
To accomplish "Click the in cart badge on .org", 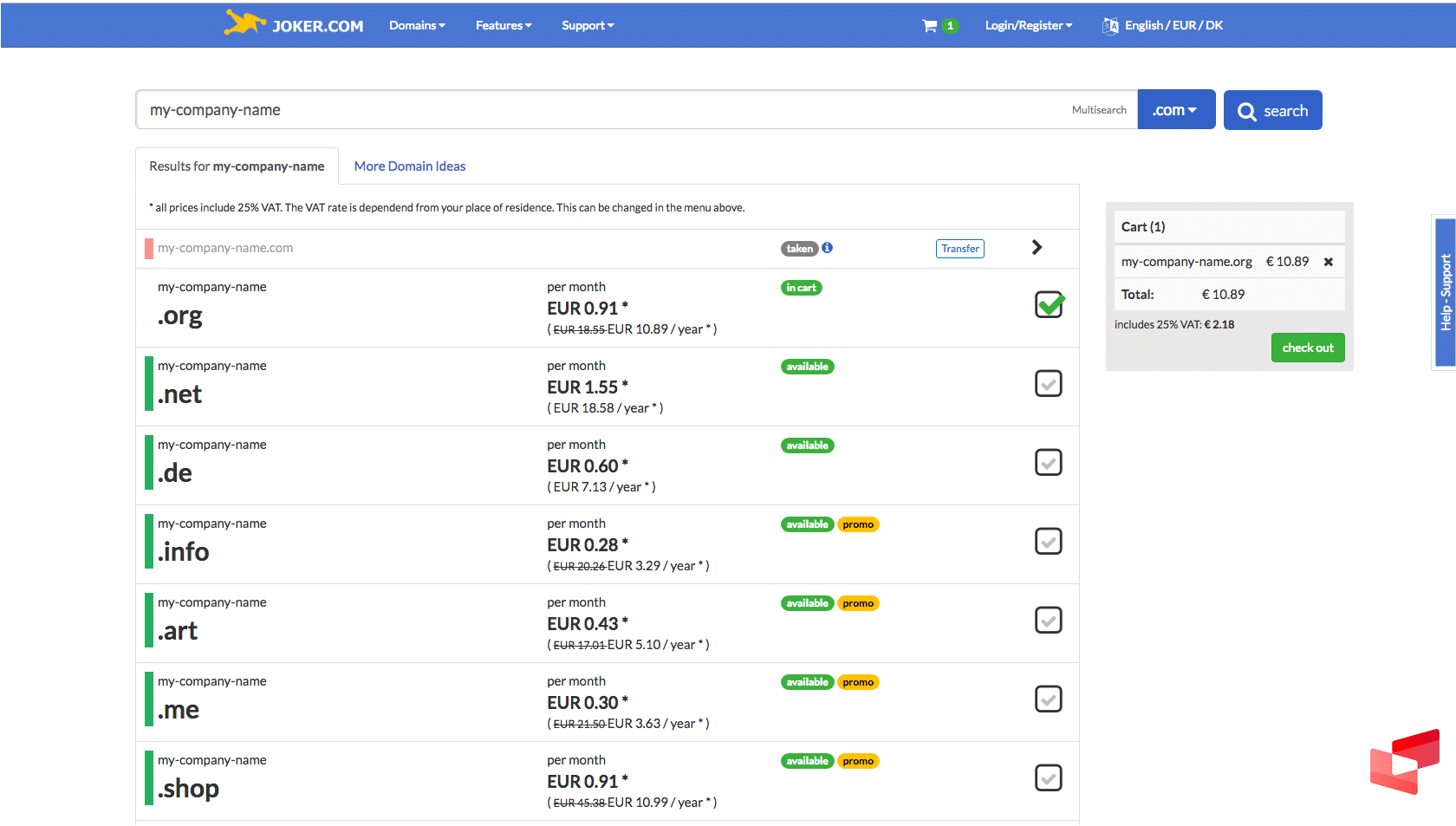I will [x=801, y=288].
